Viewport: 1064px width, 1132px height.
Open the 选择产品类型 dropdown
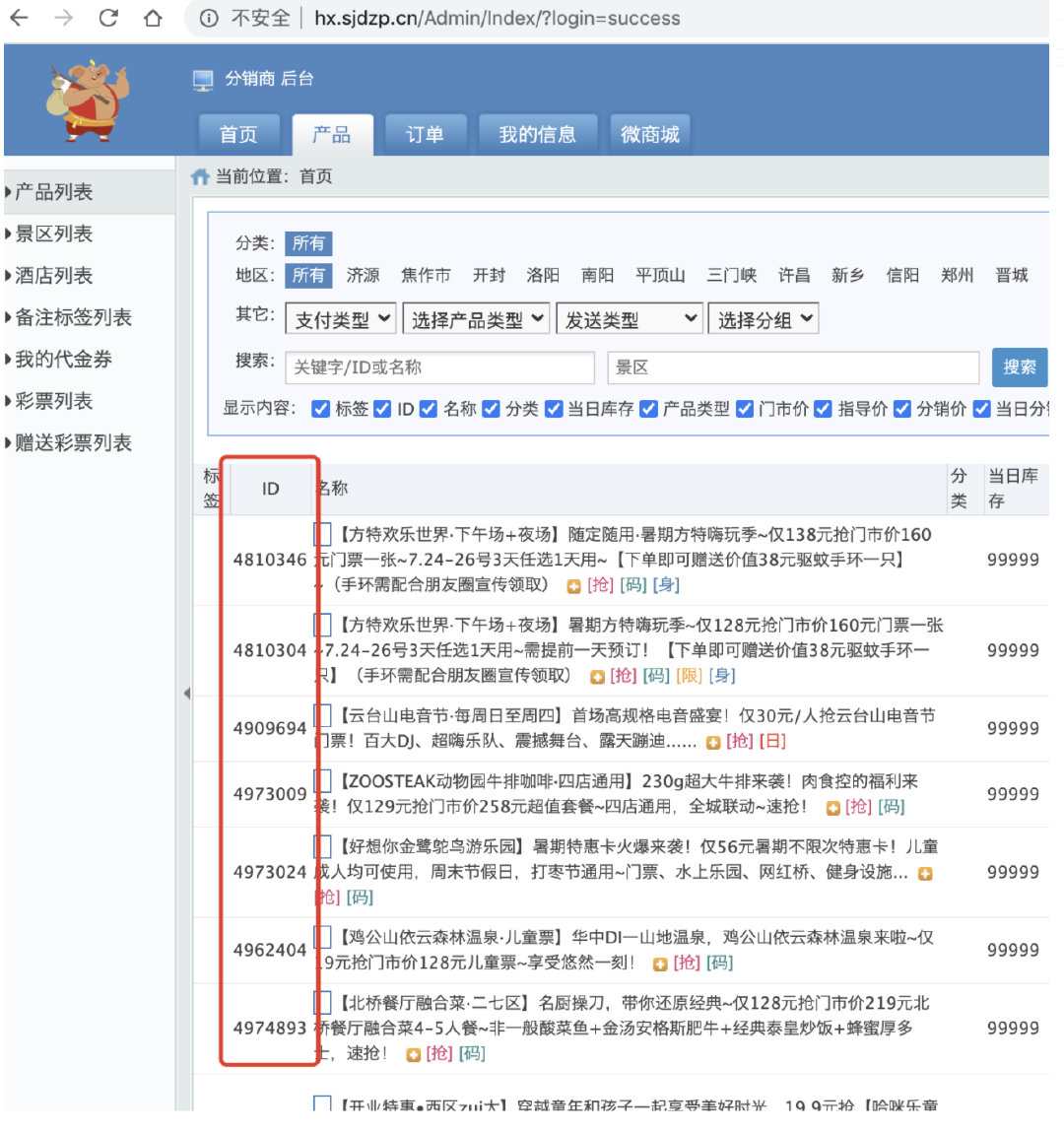477,319
